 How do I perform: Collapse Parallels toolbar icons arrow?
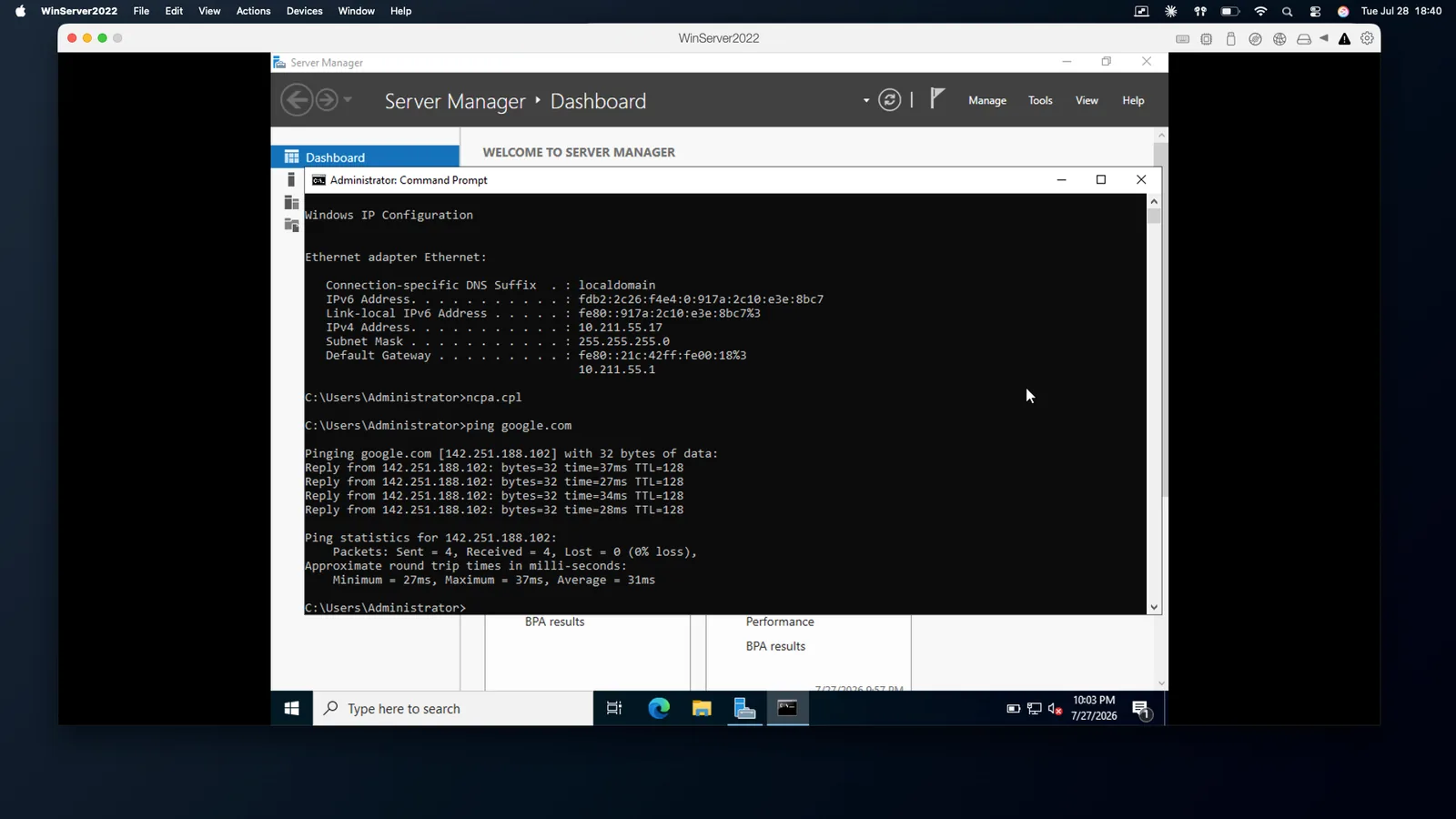(x=1324, y=38)
